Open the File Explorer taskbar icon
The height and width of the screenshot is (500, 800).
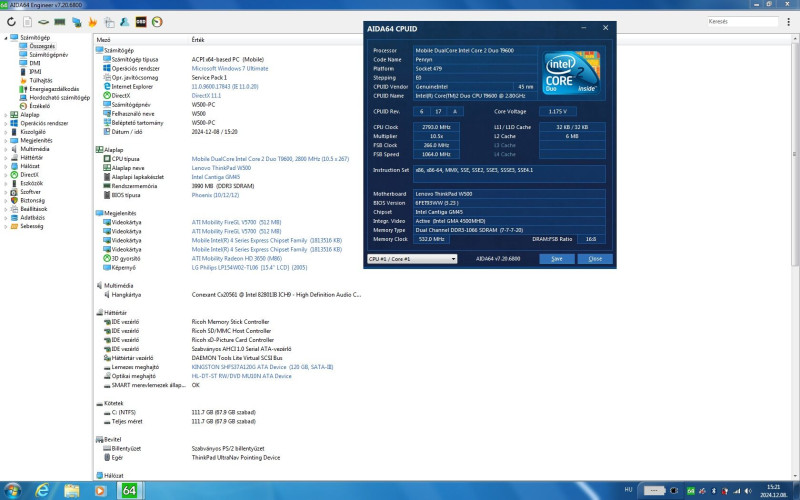tap(71, 490)
